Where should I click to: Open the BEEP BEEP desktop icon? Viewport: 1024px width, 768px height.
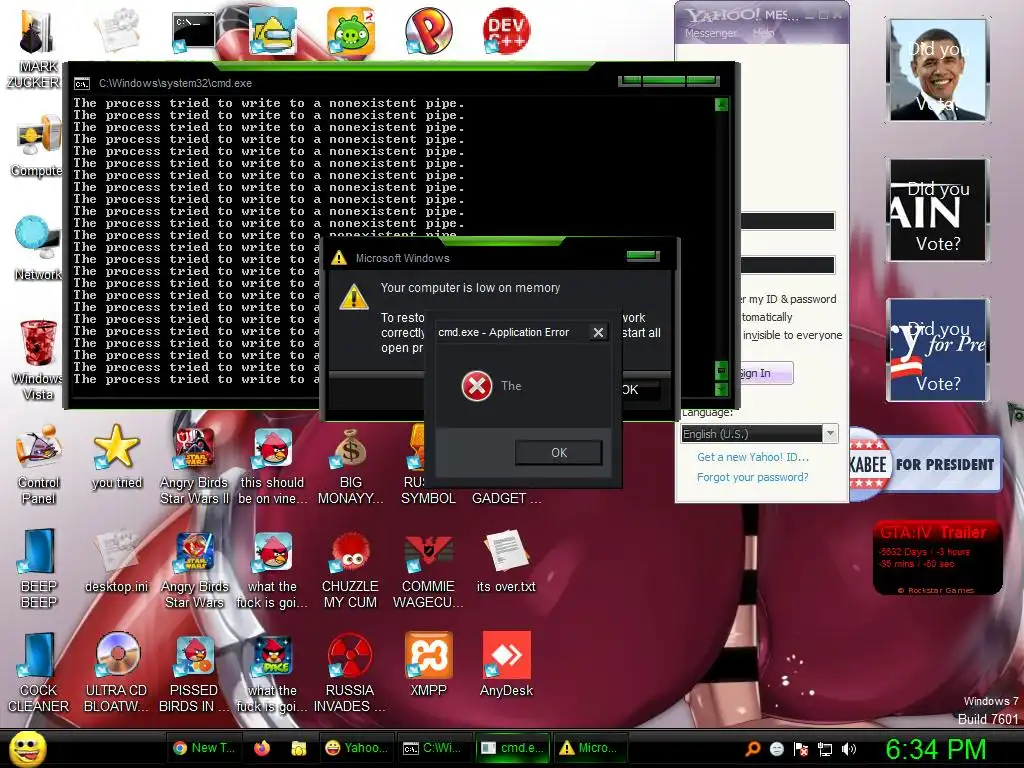tap(38, 568)
